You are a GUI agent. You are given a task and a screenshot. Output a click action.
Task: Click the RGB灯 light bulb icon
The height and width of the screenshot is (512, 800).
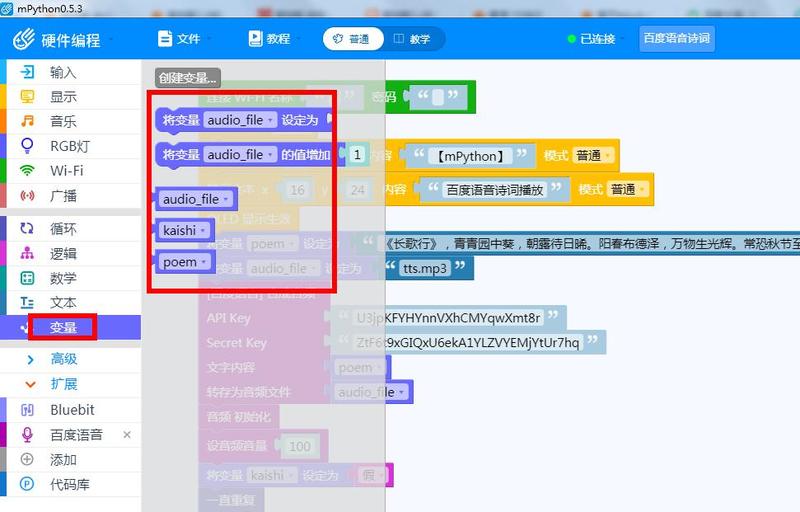[28, 146]
